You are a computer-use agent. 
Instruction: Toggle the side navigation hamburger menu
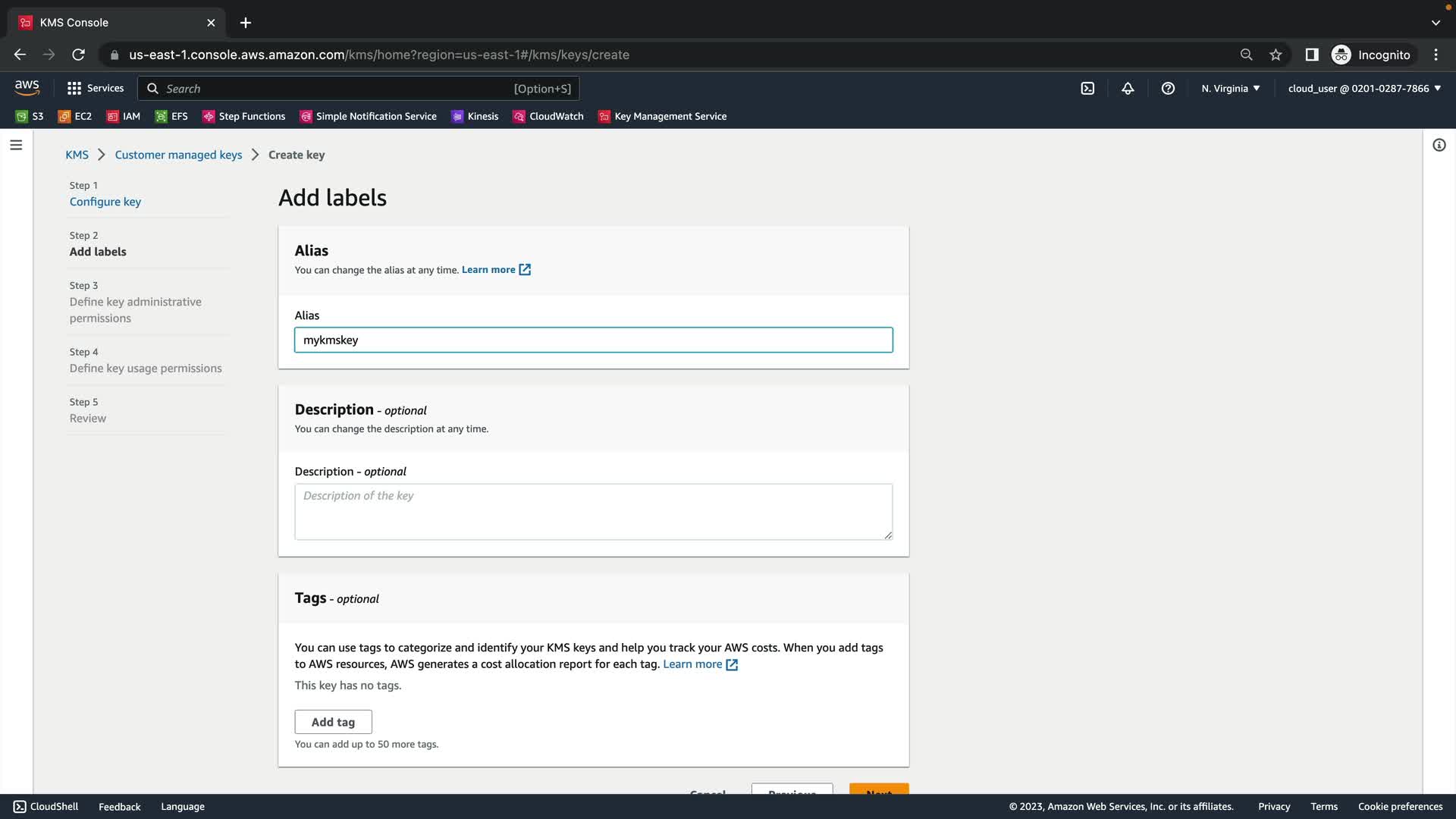click(x=16, y=145)
